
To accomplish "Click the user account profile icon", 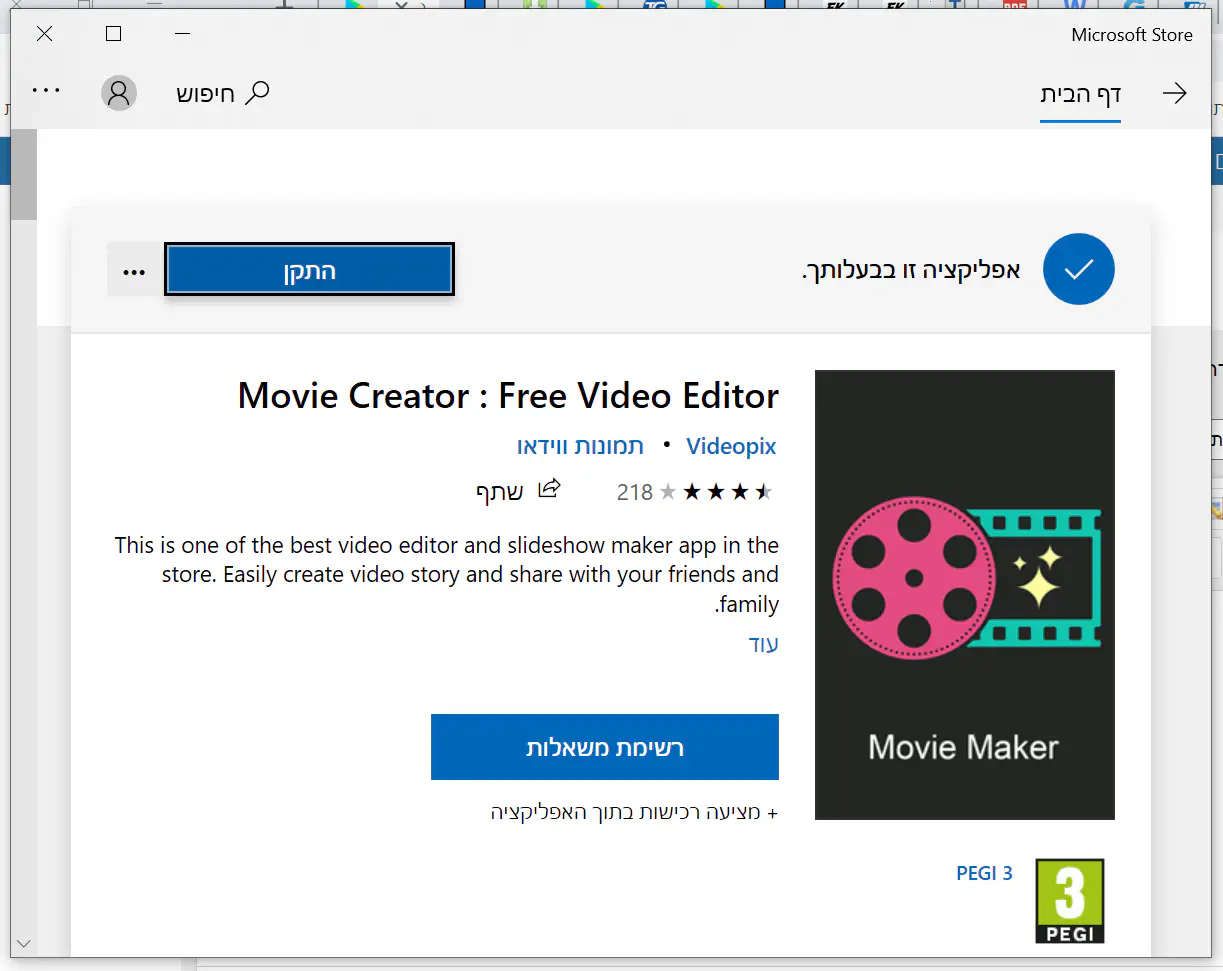I will [118, 94].
